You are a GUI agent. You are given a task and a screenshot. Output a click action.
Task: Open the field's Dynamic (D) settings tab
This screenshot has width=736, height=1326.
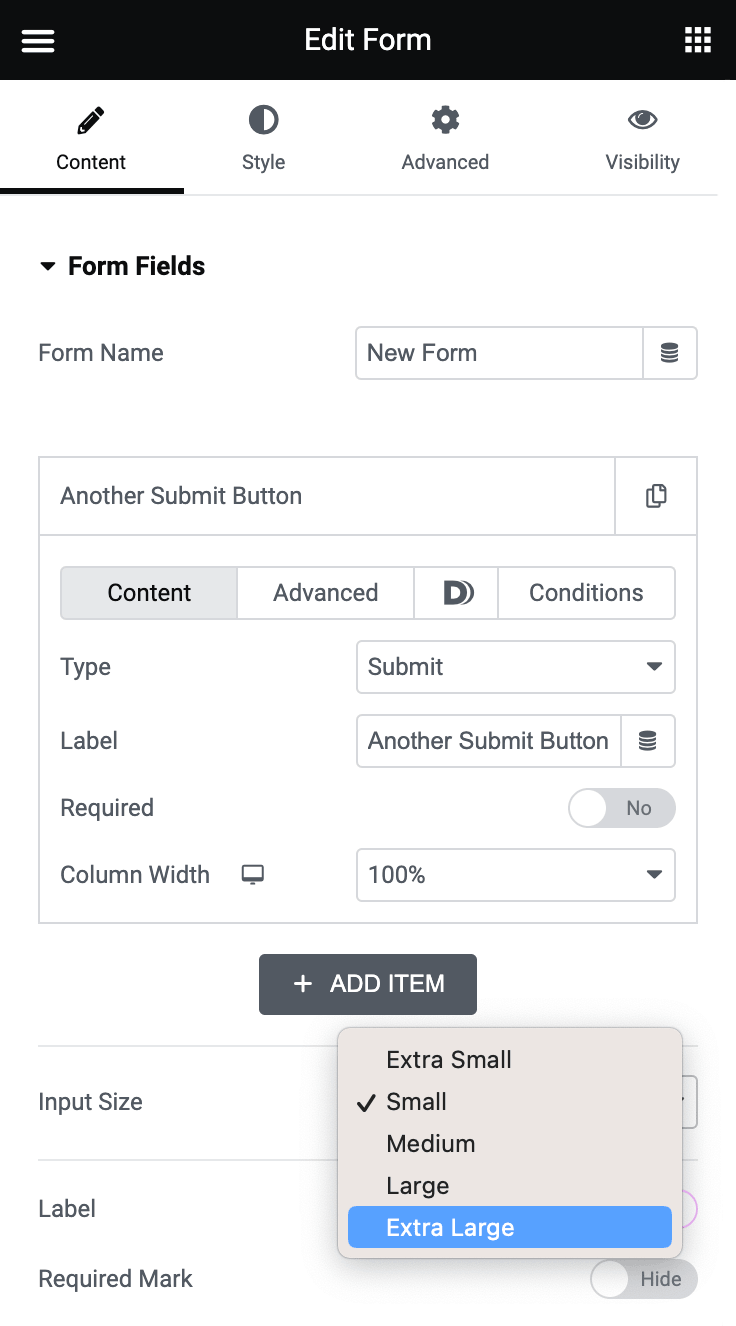pyautogui.click(x=455, y=592)
